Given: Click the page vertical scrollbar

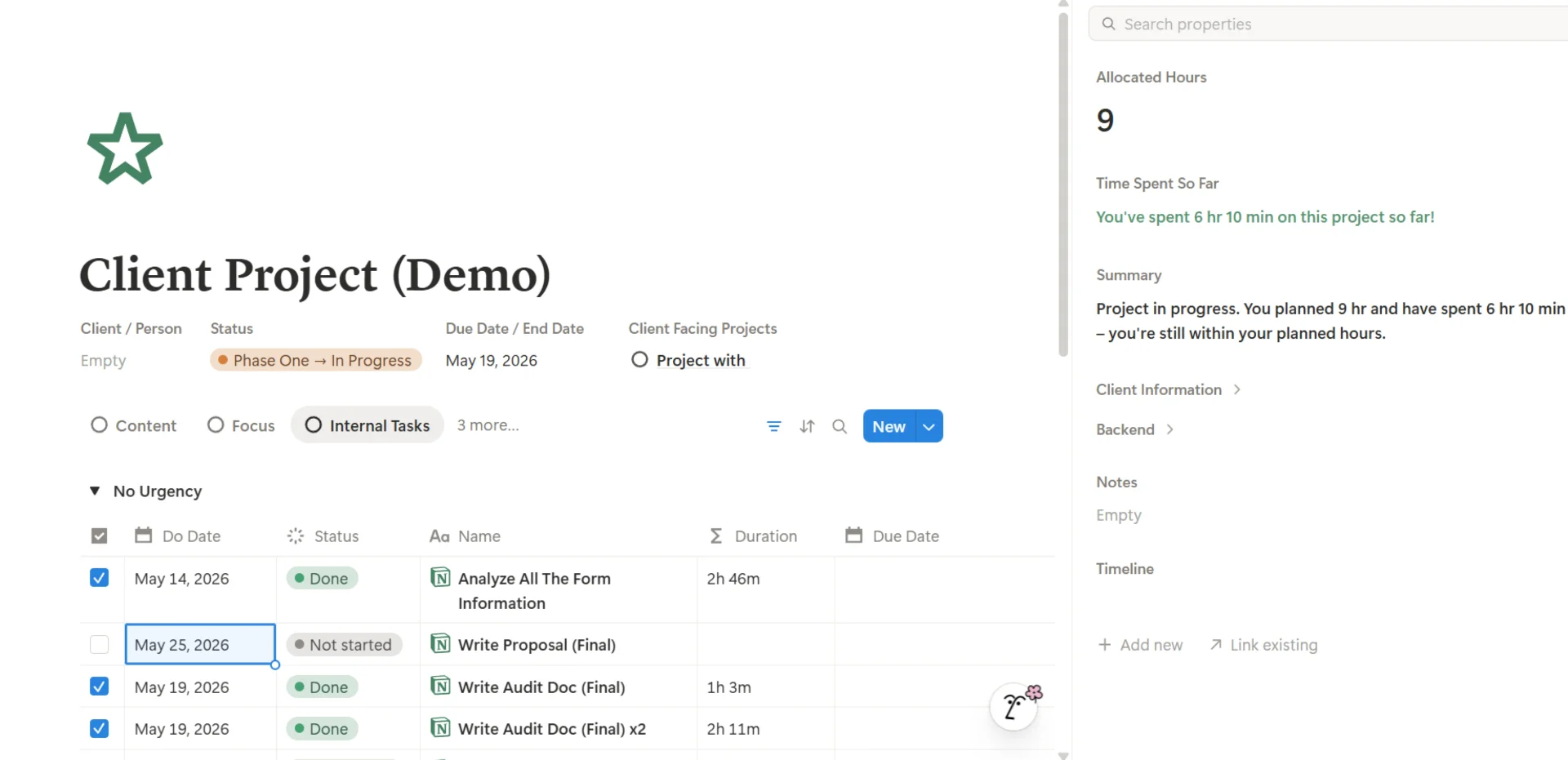Looking at the screenshot, I should pos(1063,185).
